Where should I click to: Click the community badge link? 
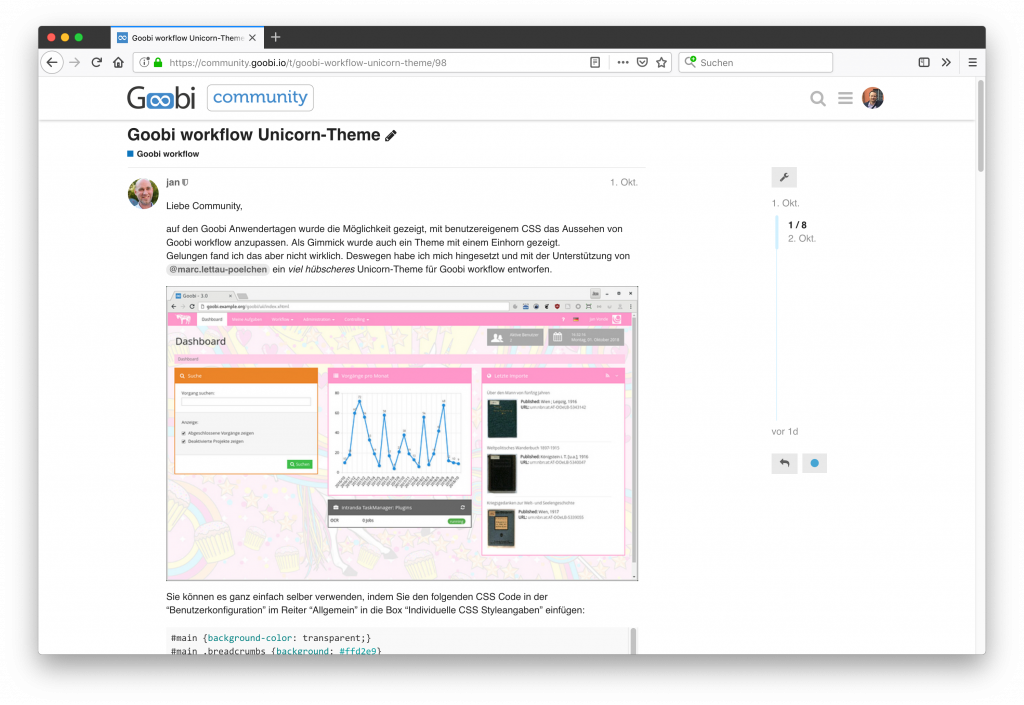click(261, 97)
